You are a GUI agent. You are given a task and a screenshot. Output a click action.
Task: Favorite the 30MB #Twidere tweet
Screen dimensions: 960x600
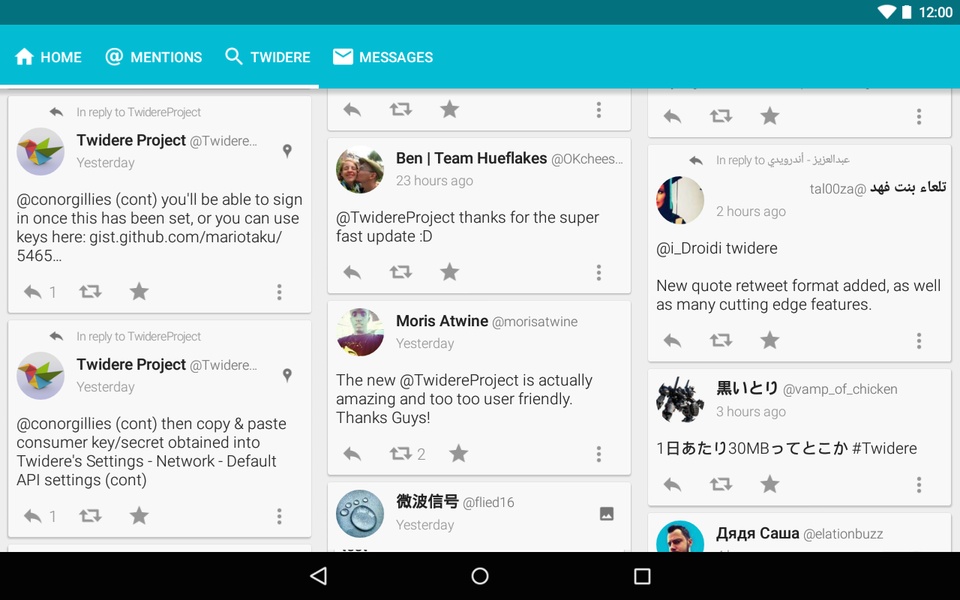pyautogui.click(x=770, y=484)
